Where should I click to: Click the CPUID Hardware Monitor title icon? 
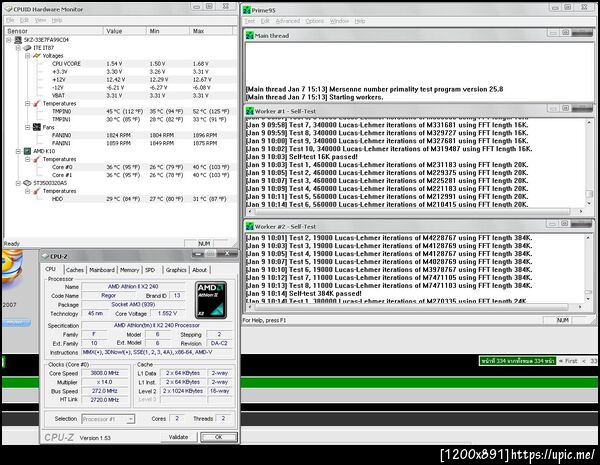tap(8, 8)
